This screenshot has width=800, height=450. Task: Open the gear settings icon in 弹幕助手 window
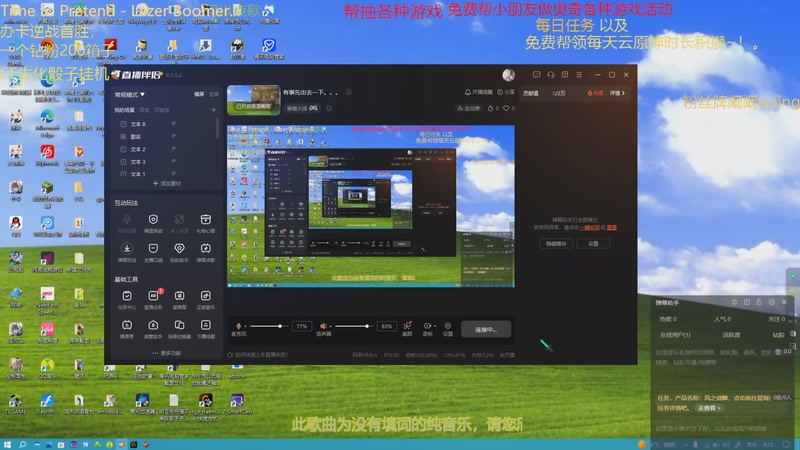point(771,302)
